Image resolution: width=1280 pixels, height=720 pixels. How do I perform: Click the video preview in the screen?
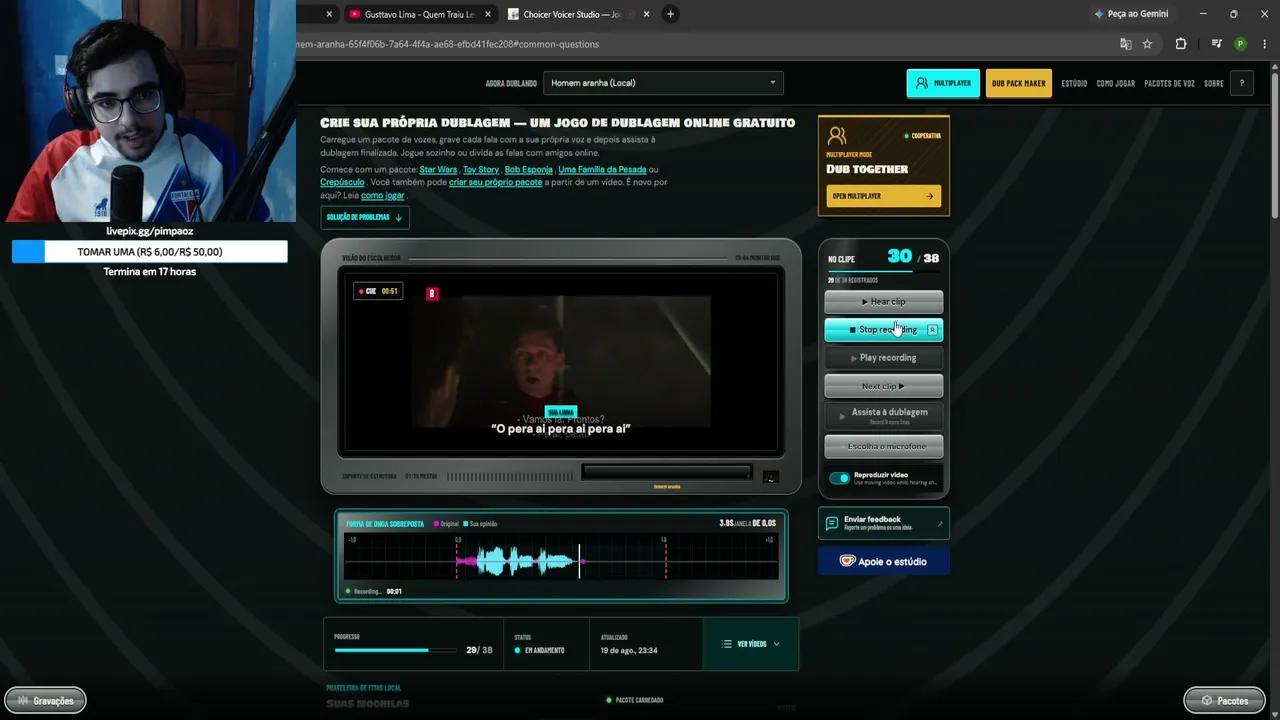click(x=561, y=360)
